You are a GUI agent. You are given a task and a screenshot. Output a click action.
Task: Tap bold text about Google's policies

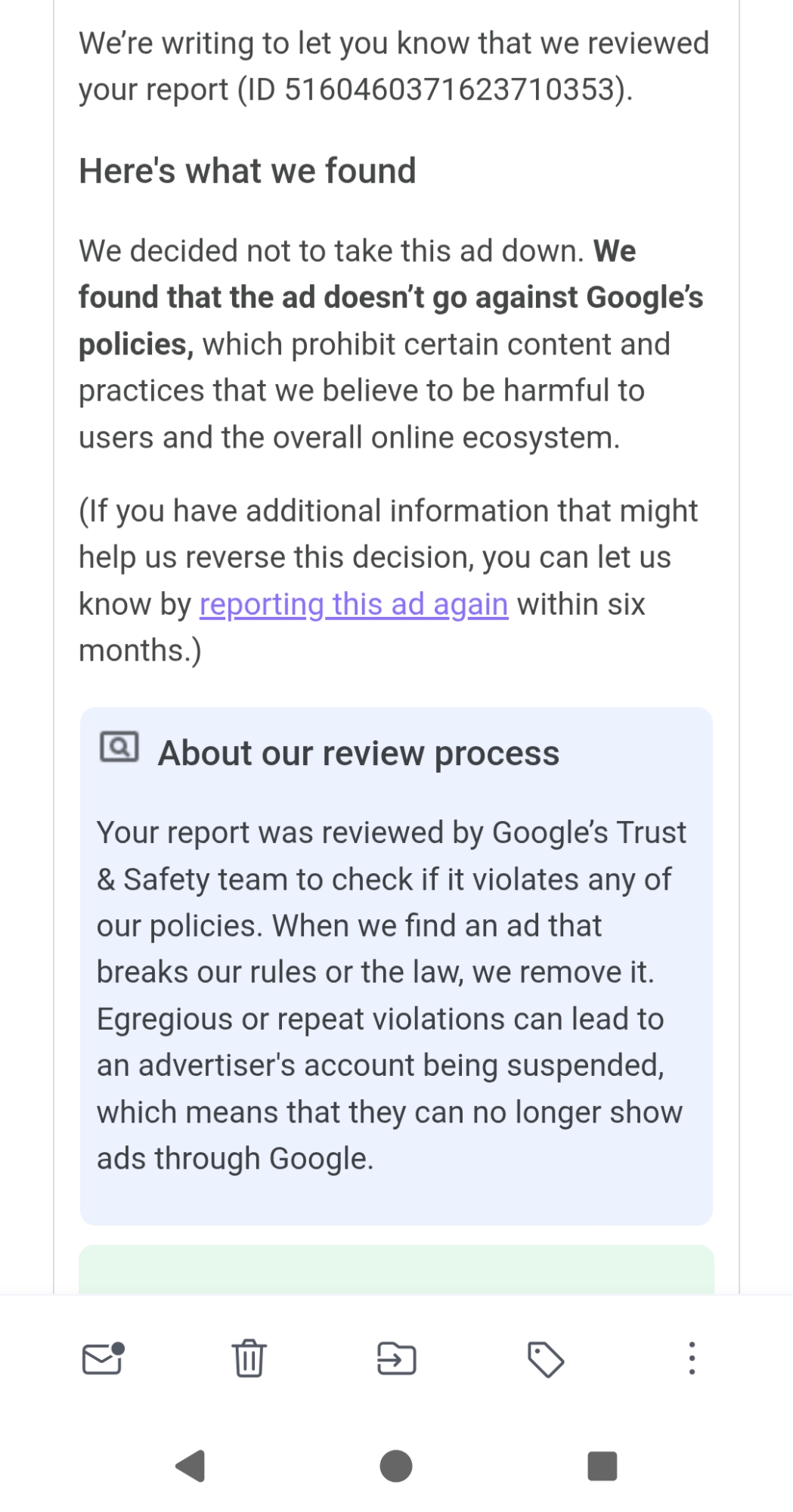click(x=390, y=298)
